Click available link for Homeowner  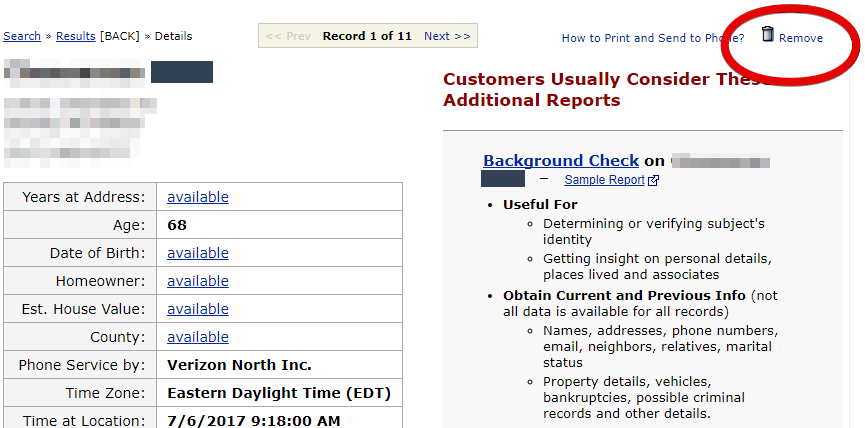point(198,281)
